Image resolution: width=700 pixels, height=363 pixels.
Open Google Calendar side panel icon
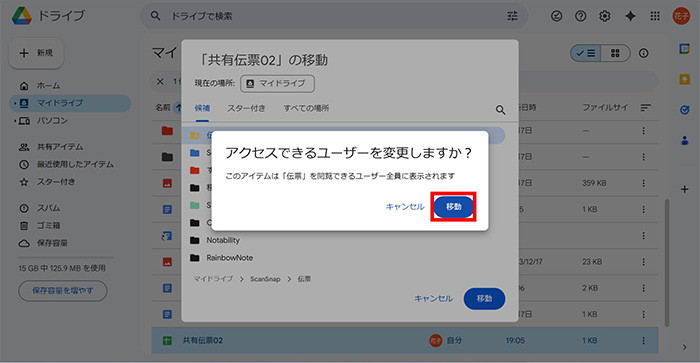[x=684, y=49]
